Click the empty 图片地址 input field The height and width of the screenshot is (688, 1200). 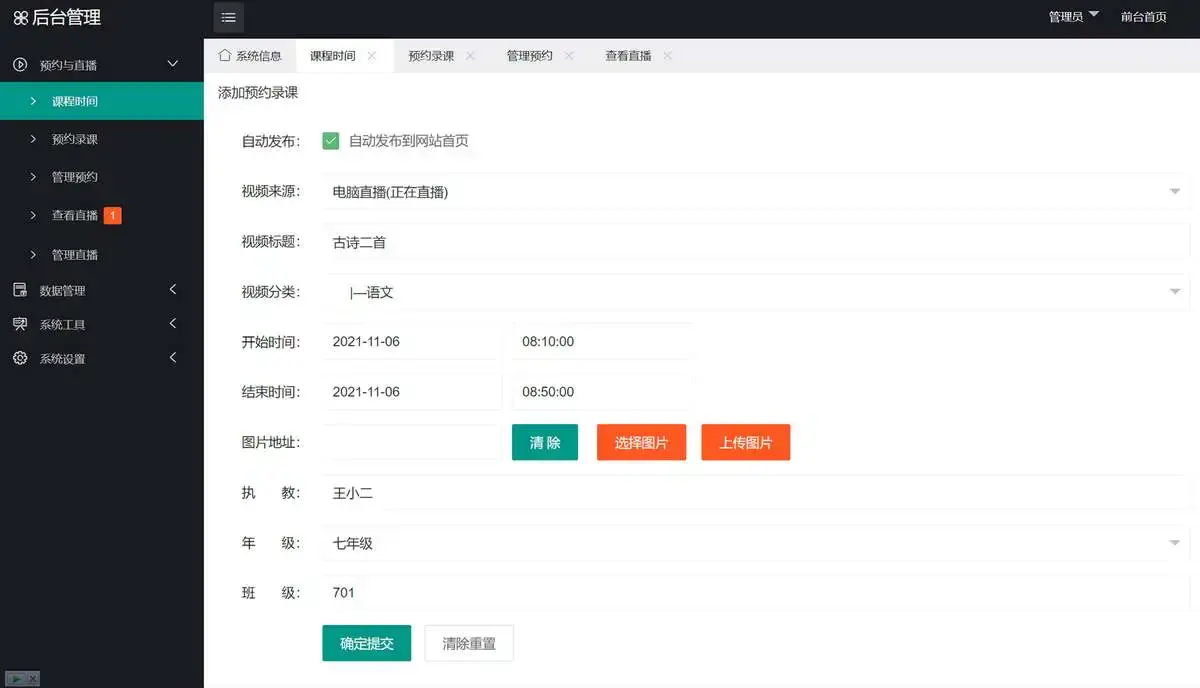click(410, 442)
